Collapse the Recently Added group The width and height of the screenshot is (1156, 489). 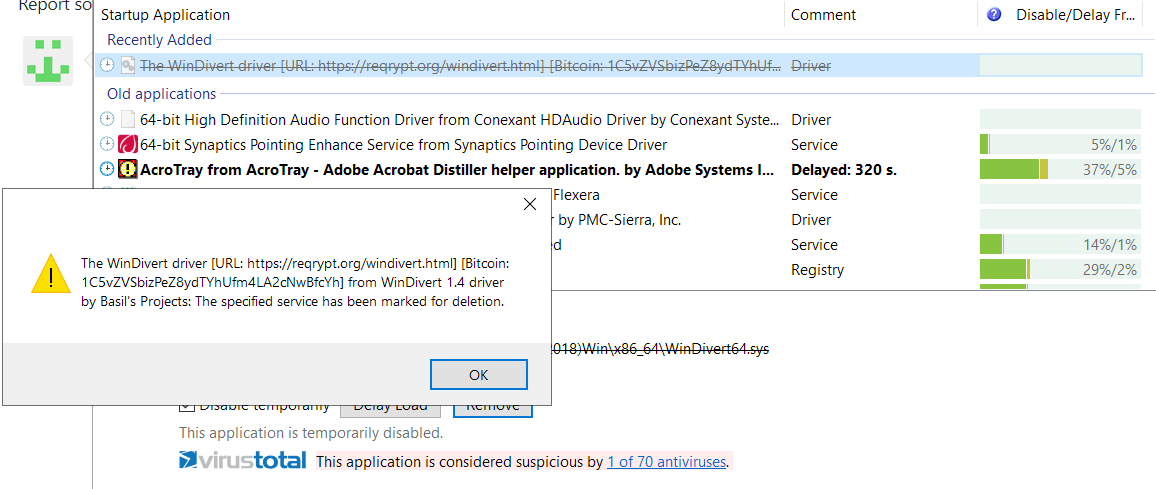click(x=159, y=40)
